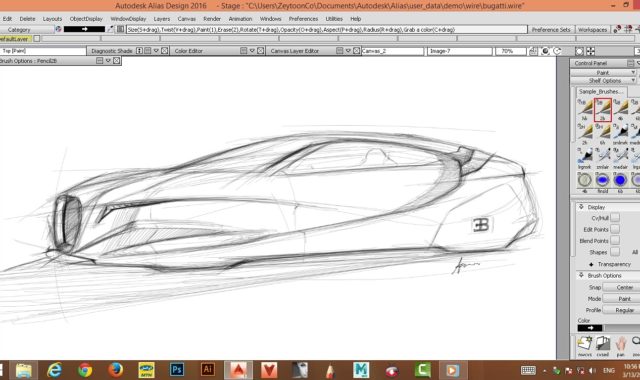640x380 pixels.
Task: Close the Brush Options Pencil2B window
Action: 116,60
